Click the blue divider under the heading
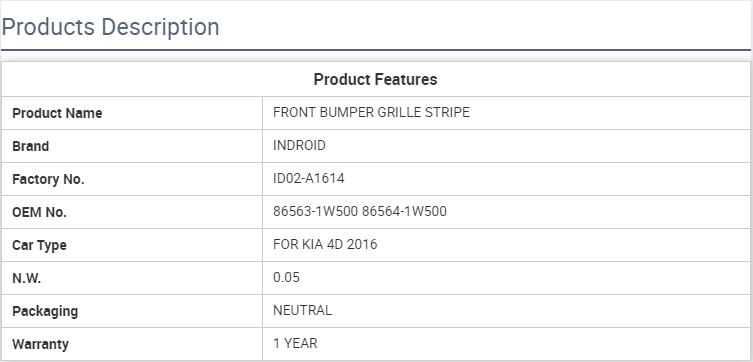This screenshot has height=362, width=753. pos(376,50)
